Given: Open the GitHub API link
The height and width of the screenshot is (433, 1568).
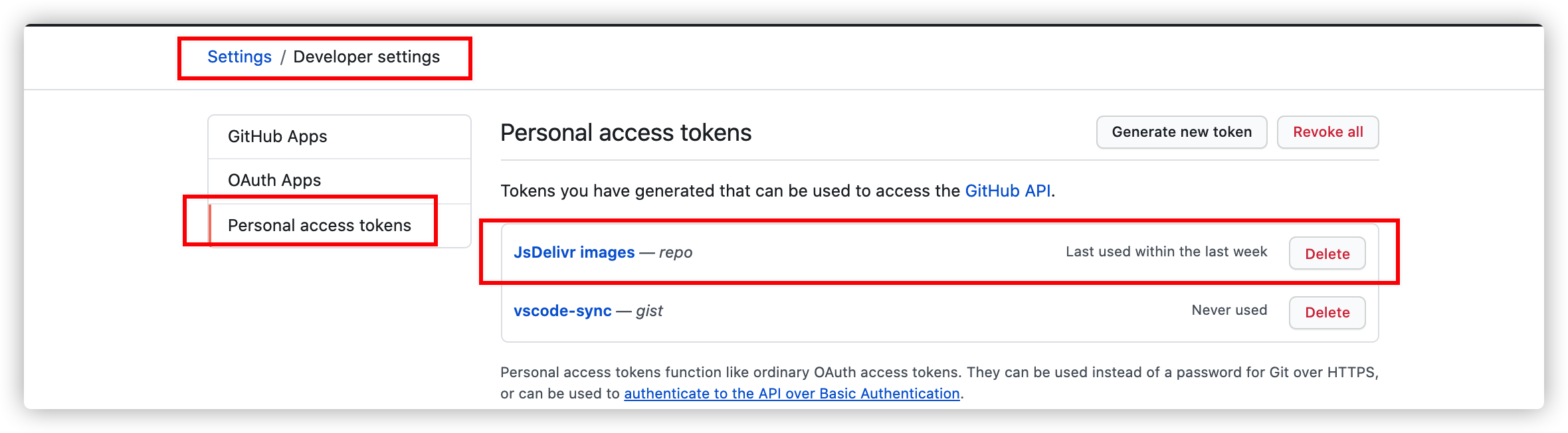Looking at the screenshot, I should 1008,191.
